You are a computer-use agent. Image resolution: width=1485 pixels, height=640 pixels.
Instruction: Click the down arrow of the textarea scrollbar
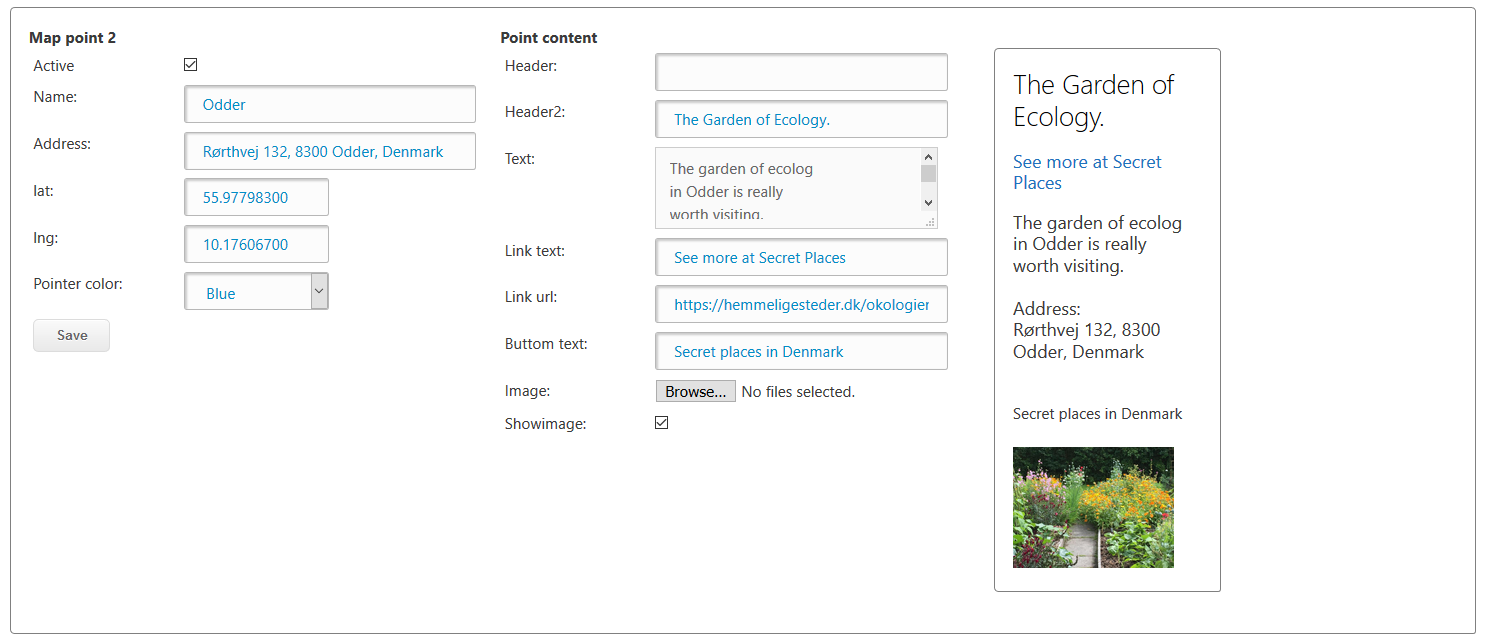[929, 203]
